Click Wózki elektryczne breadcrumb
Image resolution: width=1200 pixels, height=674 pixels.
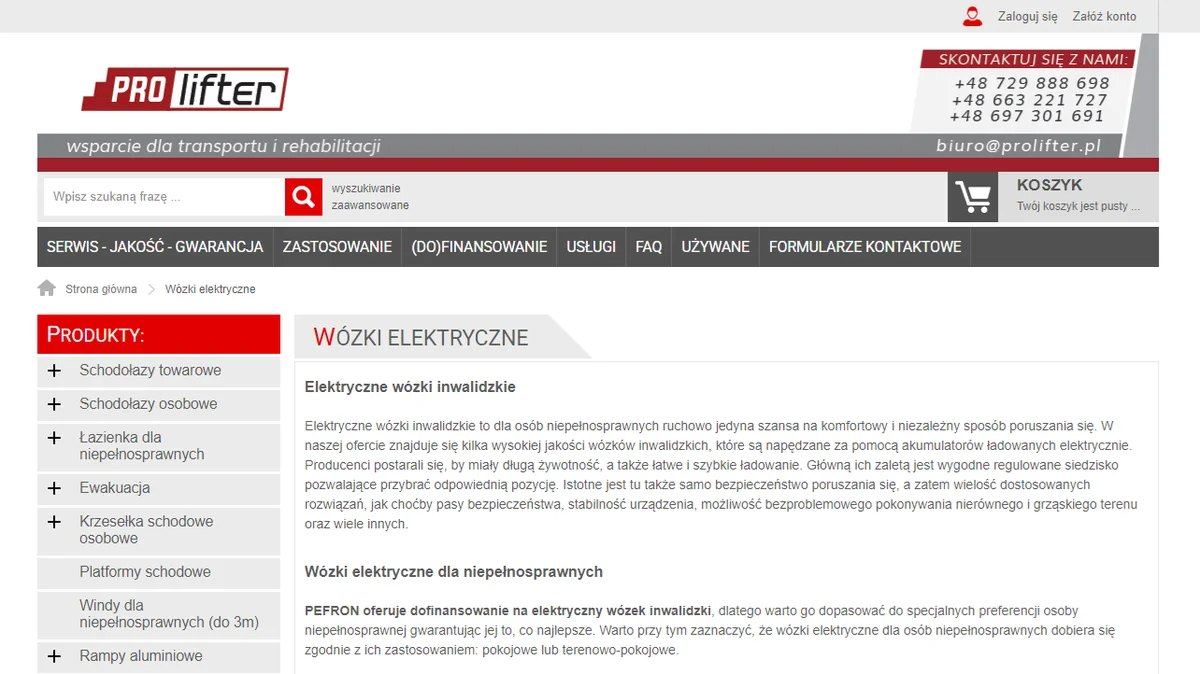click(x=210, y=289)
